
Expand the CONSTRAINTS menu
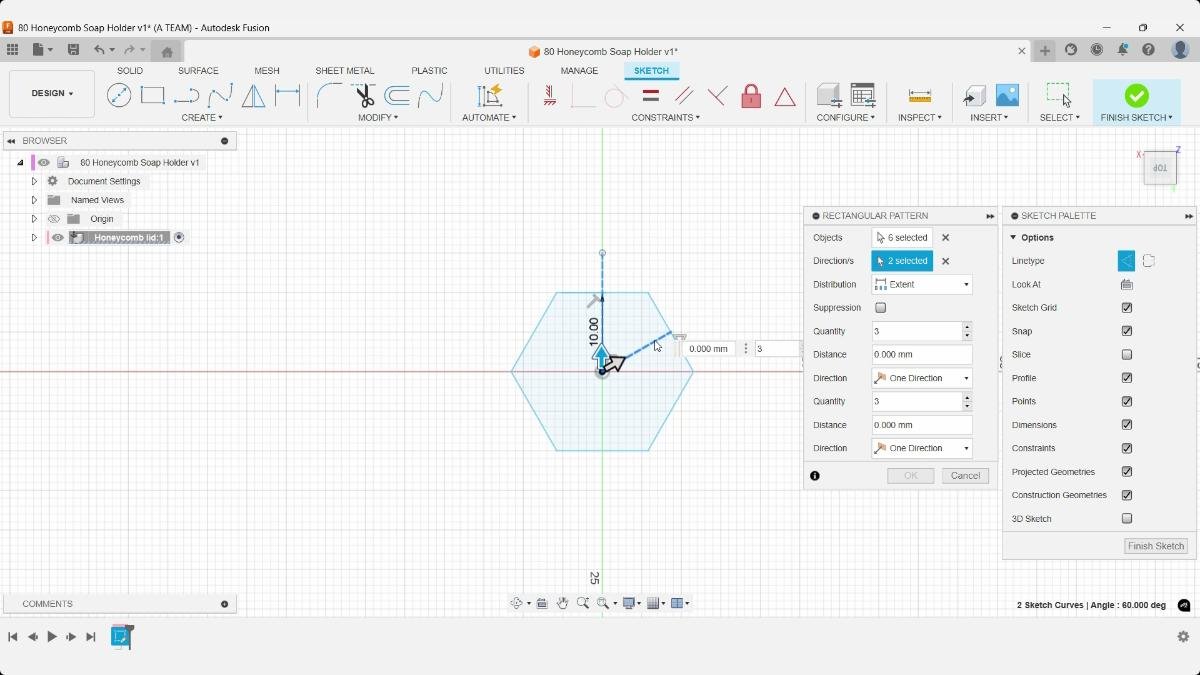[665, 118]
